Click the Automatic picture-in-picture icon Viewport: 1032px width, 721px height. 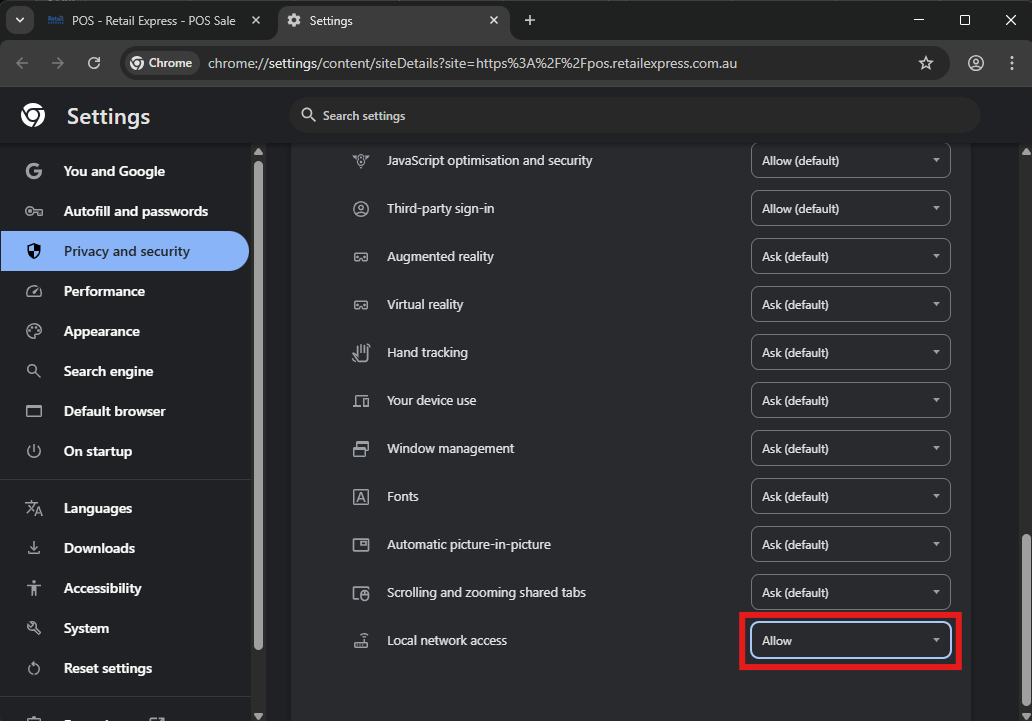[361, 545]
